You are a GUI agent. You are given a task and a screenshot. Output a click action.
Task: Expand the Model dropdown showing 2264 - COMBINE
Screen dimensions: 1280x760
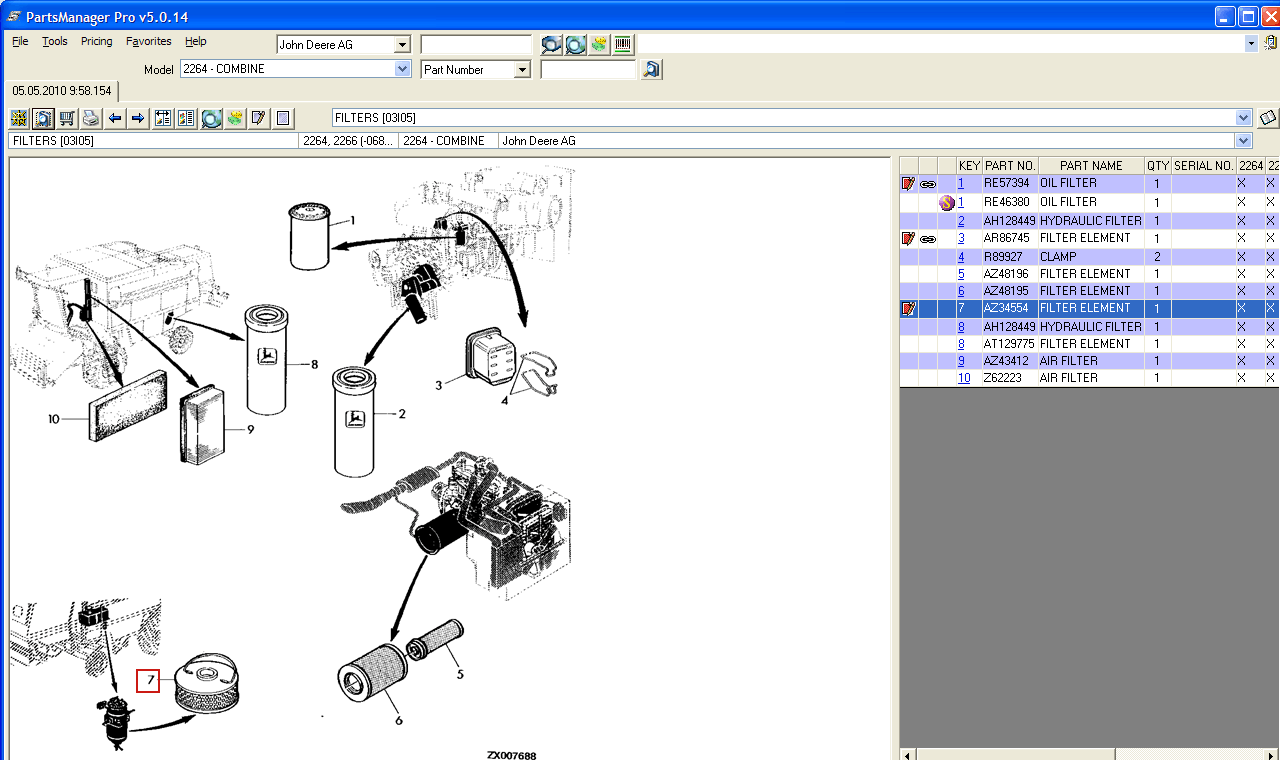(x=403, y=69)
